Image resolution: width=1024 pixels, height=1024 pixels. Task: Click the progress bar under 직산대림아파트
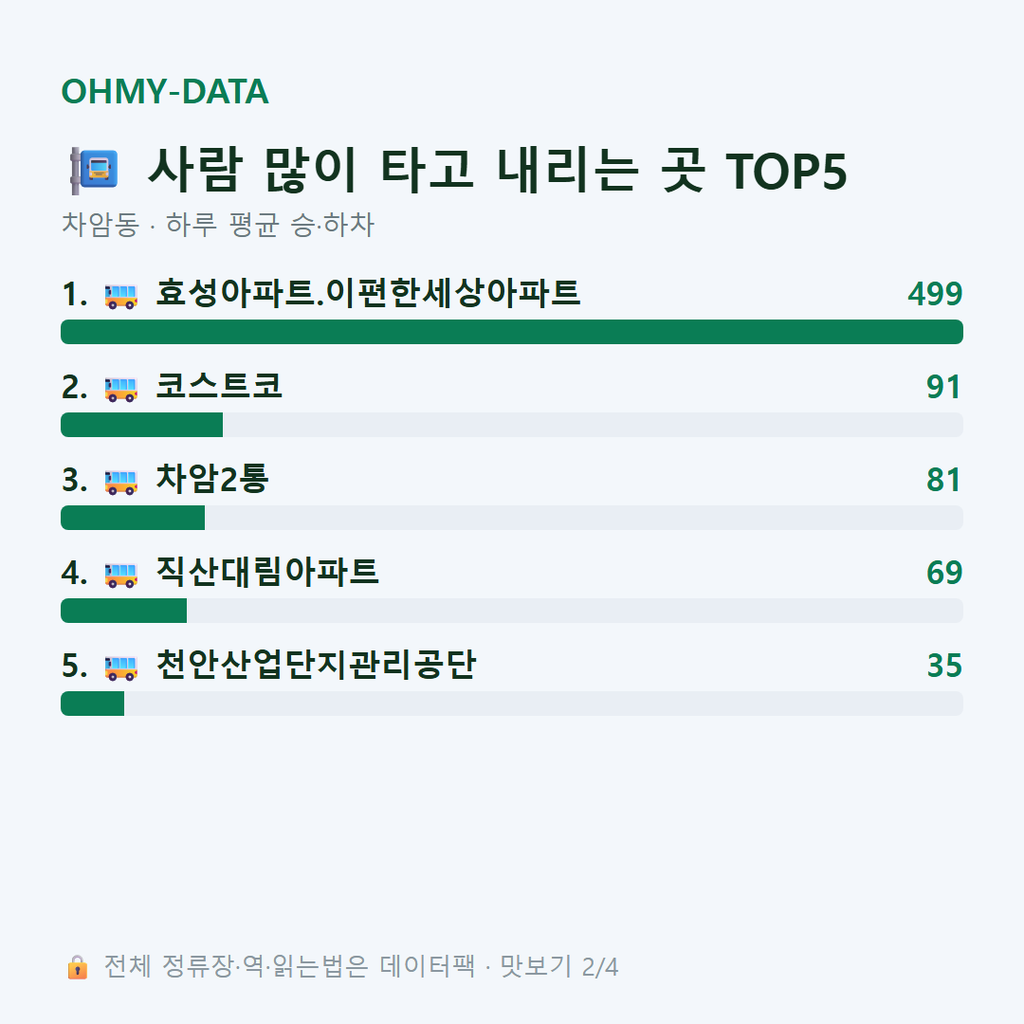pos(512,610)
